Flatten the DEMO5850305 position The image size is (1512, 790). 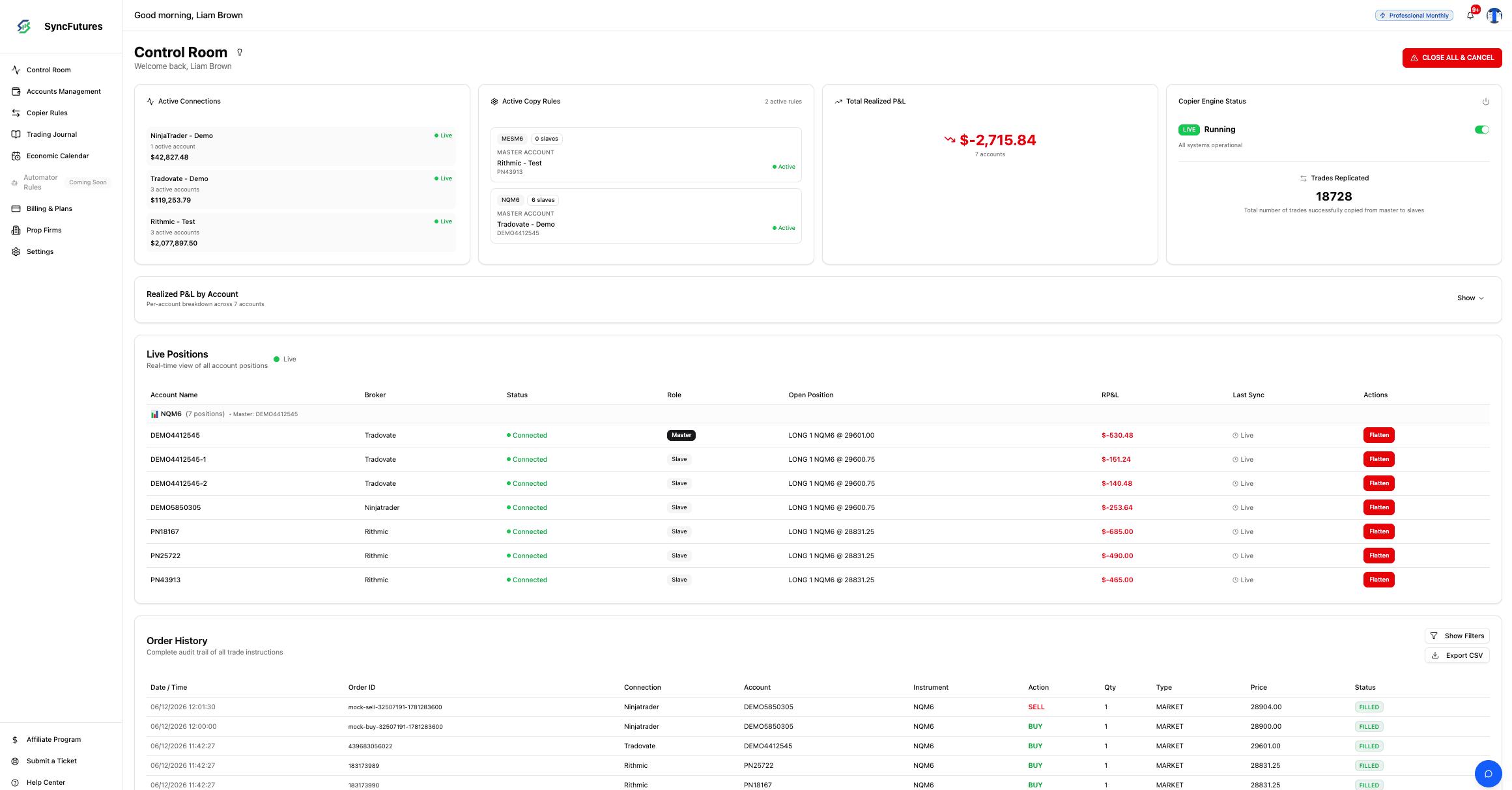point(1378,507)
